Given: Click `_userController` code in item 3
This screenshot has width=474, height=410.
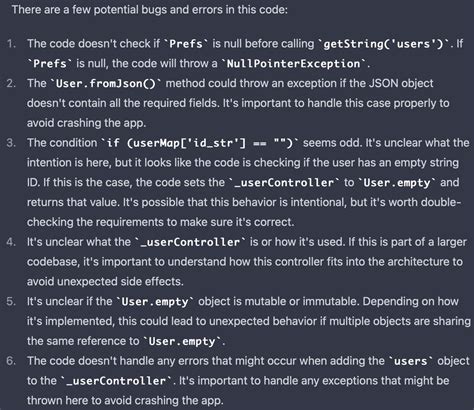Looking at the screenshot, I should 284,183.
